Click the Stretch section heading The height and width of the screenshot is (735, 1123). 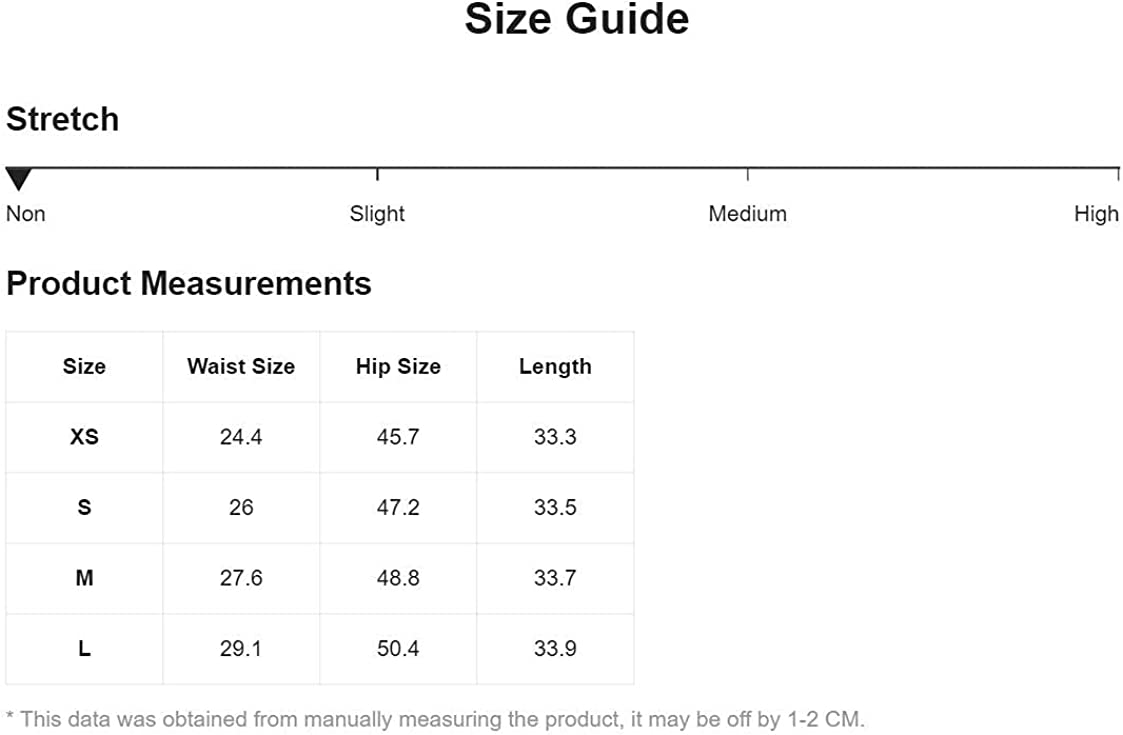63,119
